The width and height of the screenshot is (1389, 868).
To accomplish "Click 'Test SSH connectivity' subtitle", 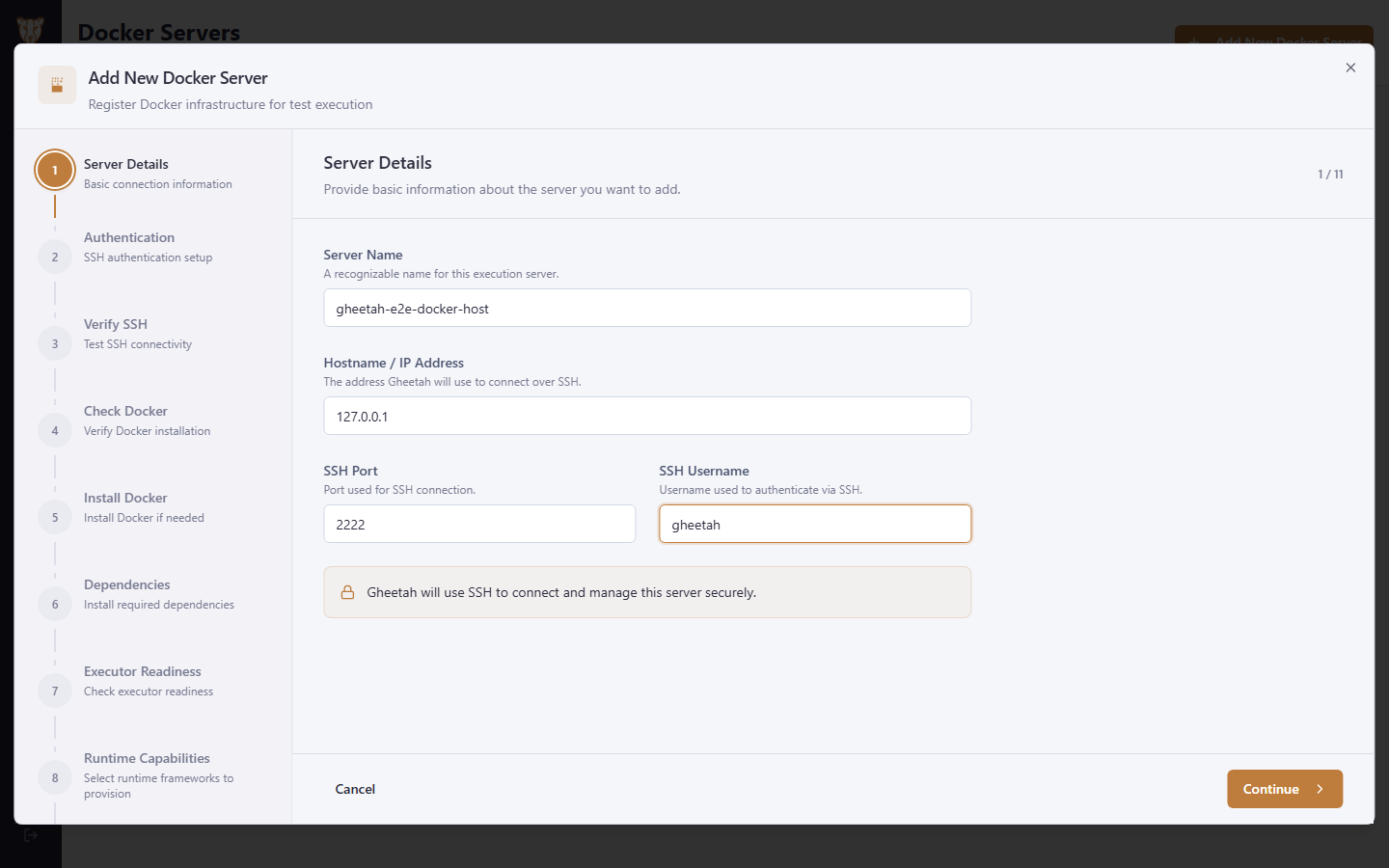I will click(x=138, y=344).
